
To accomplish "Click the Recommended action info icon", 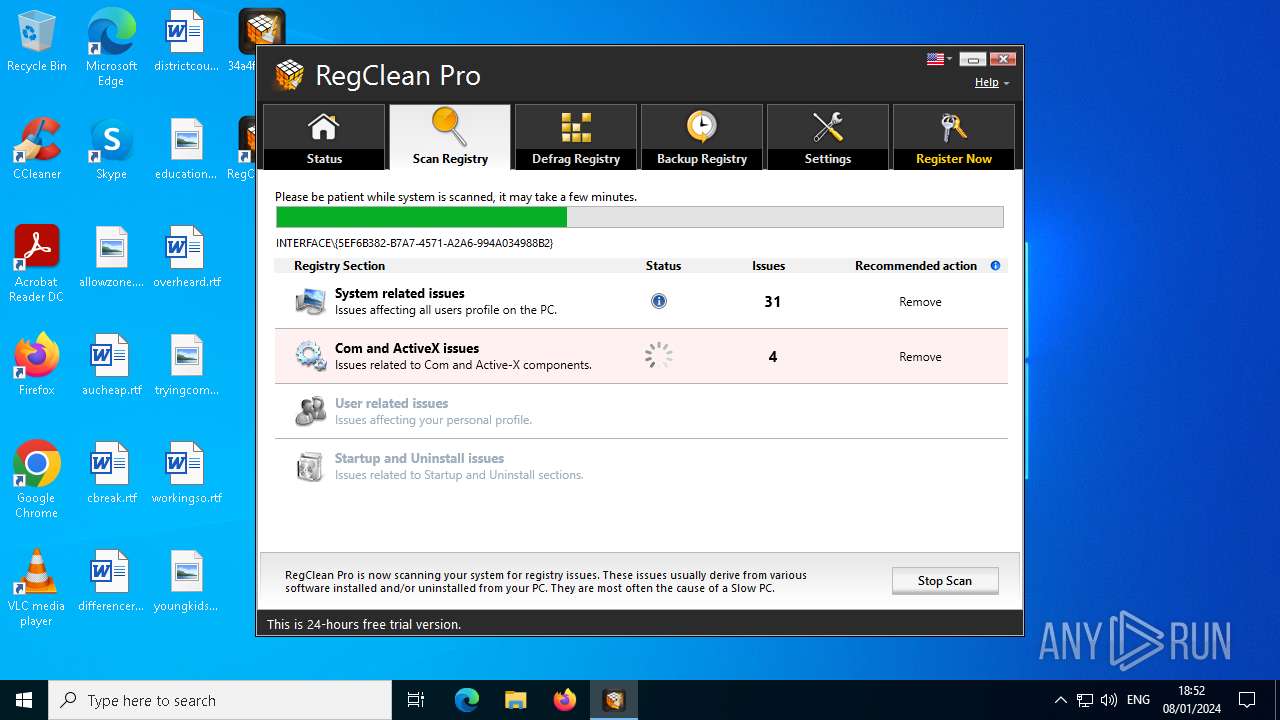I will tap(995, 266).
